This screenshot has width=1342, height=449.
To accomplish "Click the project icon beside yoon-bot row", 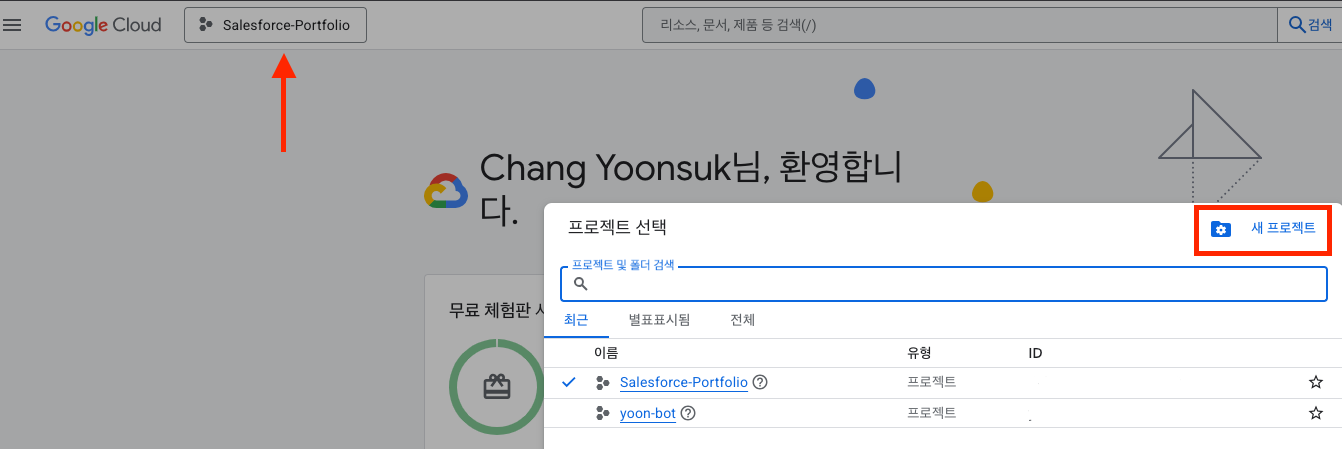I will pyautogui.click(x=602, y=413).
